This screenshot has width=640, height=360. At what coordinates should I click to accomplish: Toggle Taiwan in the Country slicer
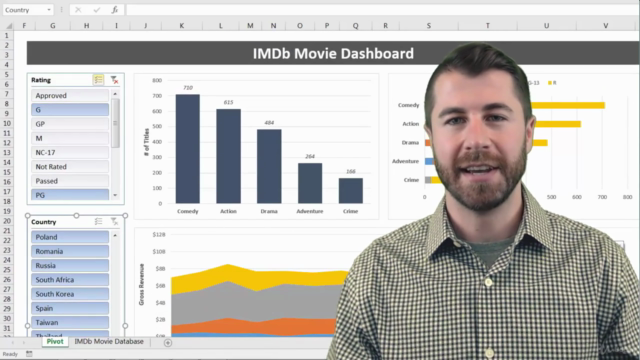coord(70,323)
